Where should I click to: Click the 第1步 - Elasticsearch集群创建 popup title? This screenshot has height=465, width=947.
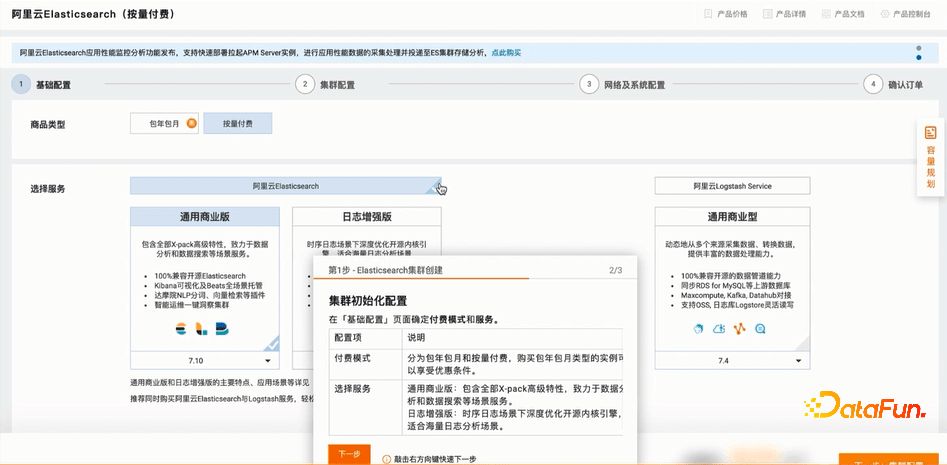(385, 270)
